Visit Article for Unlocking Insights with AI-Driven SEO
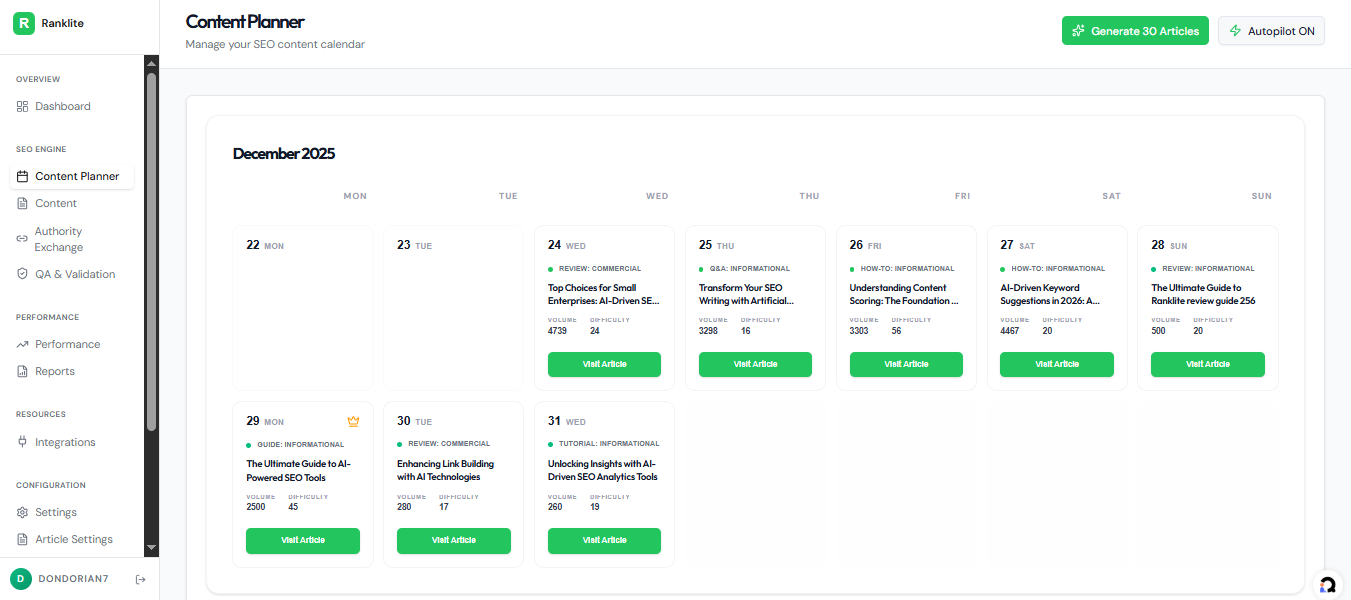The image size is (1351, 600). coord(604,540)
